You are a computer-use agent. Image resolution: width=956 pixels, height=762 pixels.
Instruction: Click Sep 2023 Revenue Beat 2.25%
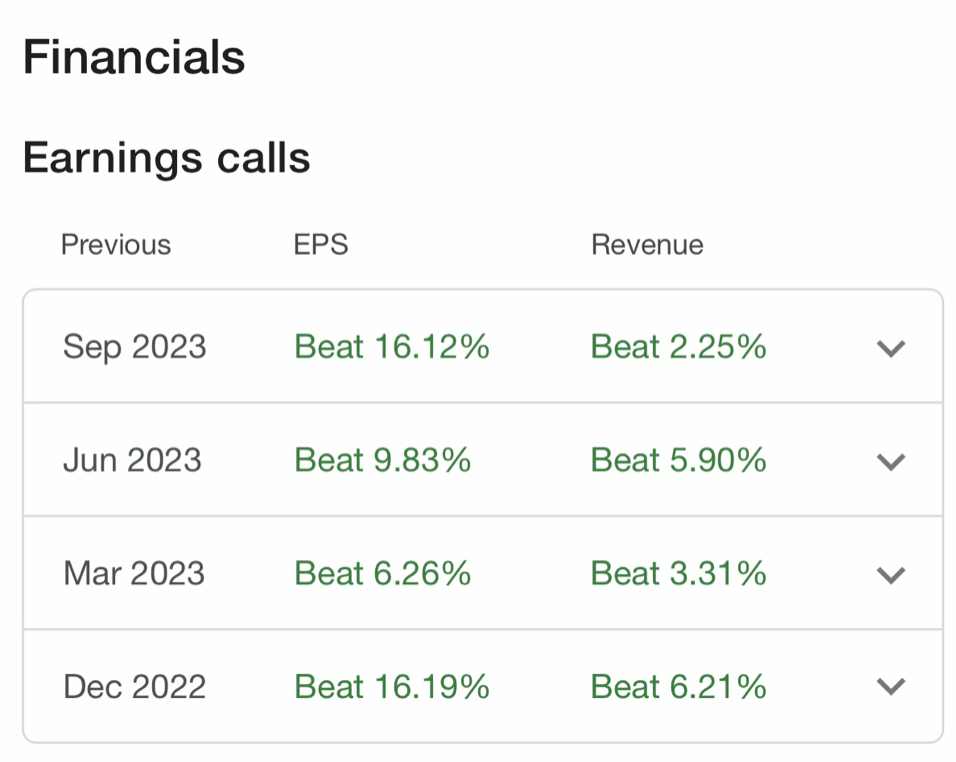(x=678, y=347)
